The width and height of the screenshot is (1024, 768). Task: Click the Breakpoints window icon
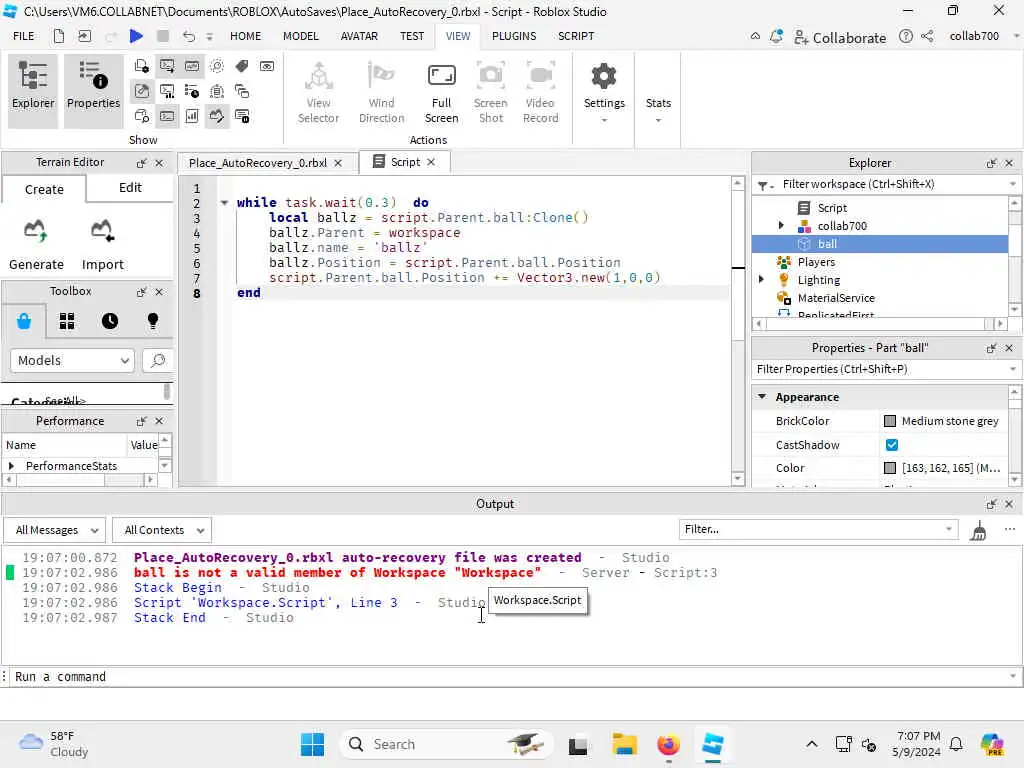[242, 116]
